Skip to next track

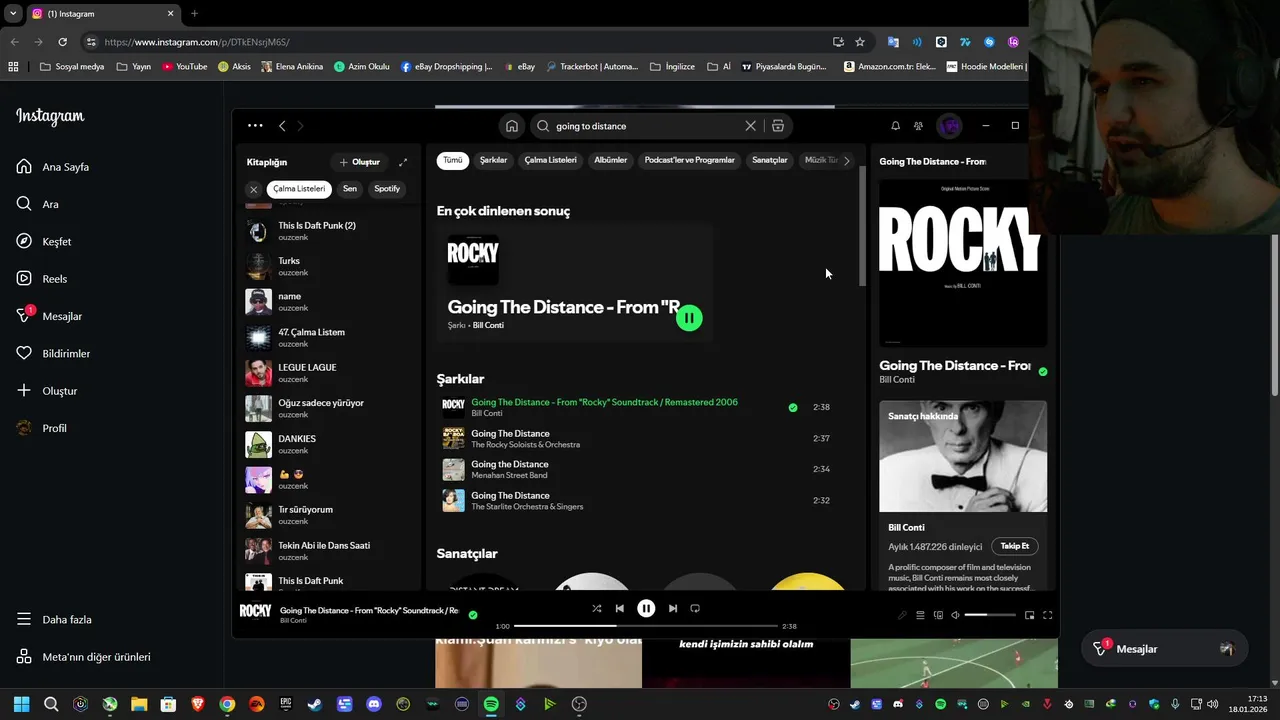coord(673,608)
